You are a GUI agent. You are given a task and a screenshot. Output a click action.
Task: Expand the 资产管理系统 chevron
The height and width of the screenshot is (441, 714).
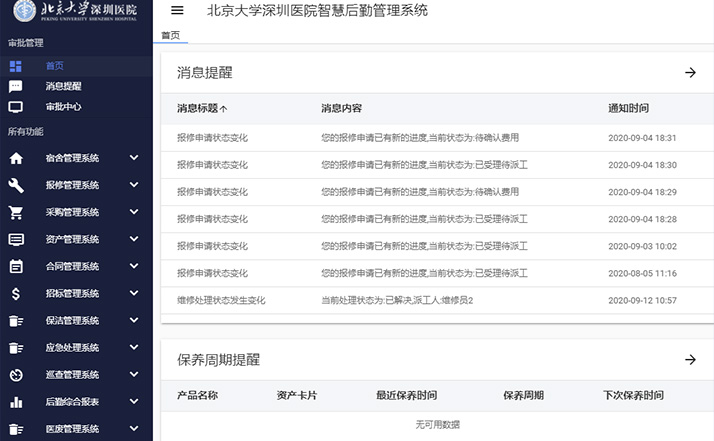coord(134,239)
